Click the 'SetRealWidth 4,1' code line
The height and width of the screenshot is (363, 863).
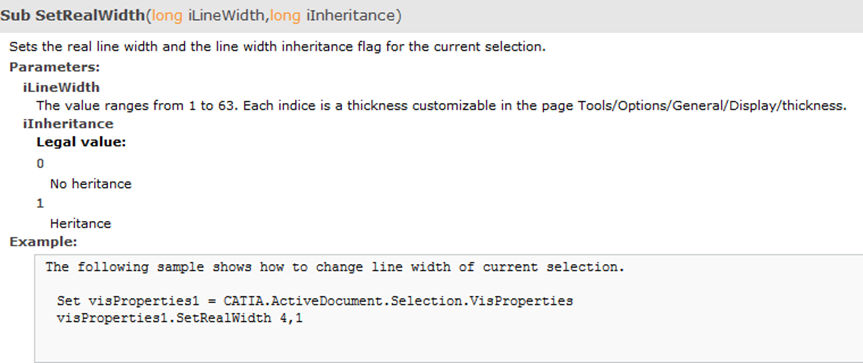180,318
